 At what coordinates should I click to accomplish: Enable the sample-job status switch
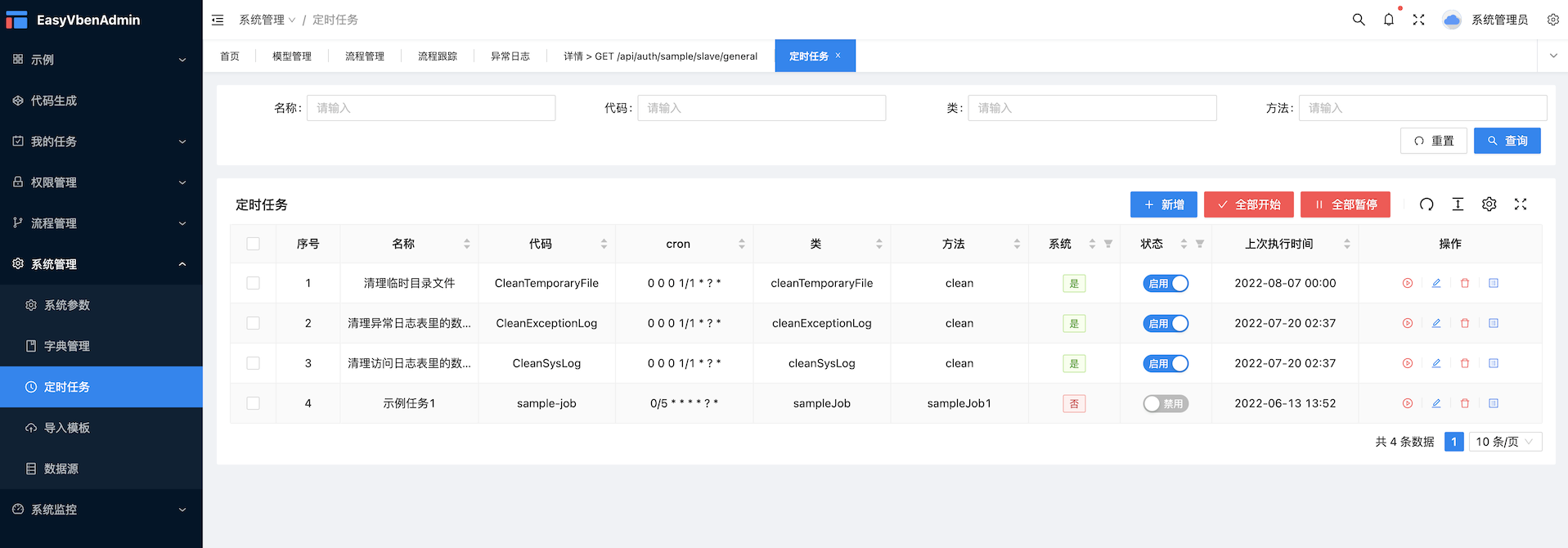coord(1166,403)
